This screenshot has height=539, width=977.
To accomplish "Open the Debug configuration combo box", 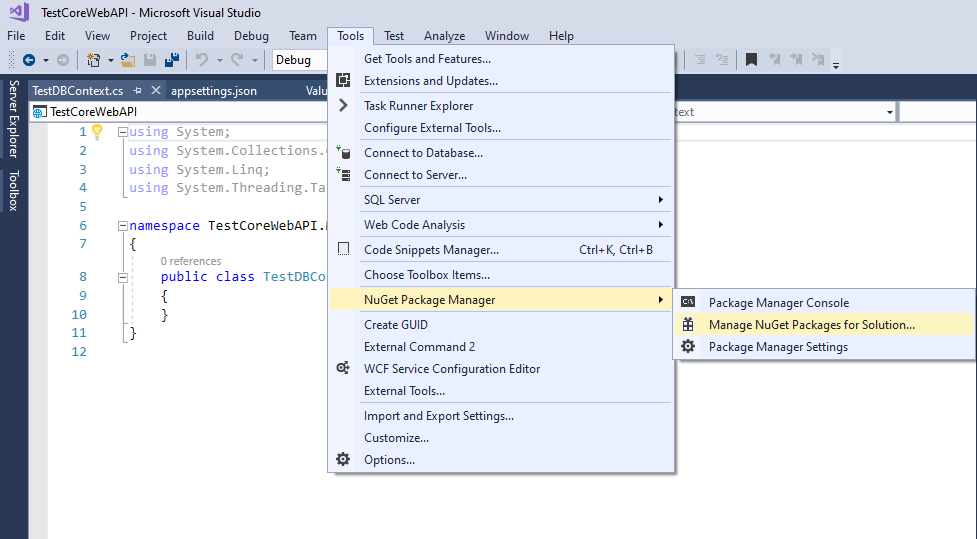I will coord(300,60).
